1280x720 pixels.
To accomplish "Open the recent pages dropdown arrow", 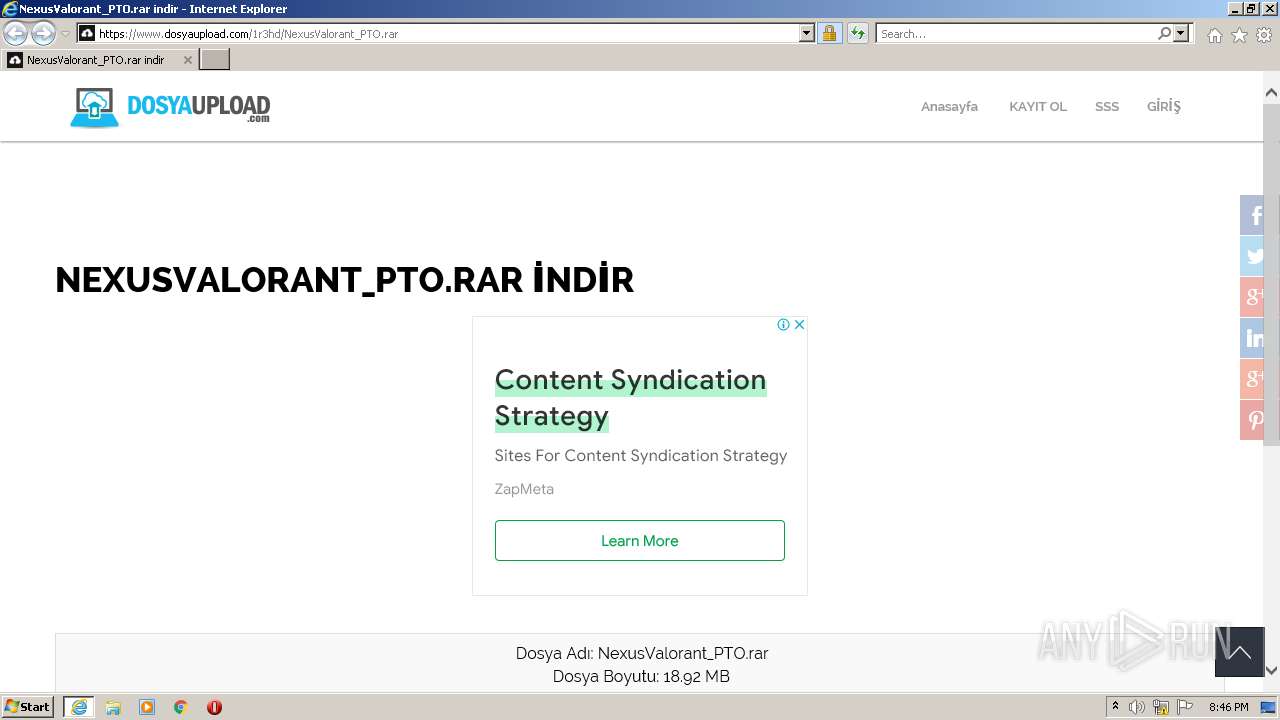I will 65,34.
